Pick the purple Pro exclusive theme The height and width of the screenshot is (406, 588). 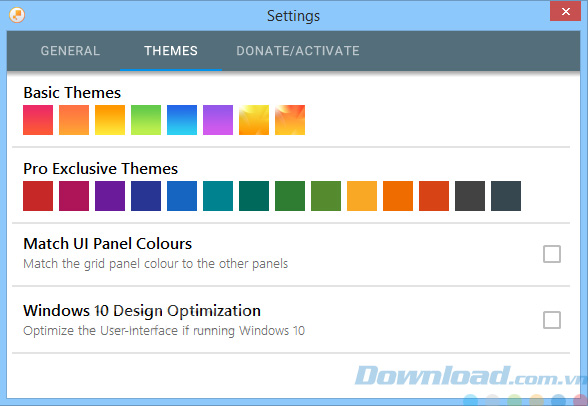click(110, 196)
